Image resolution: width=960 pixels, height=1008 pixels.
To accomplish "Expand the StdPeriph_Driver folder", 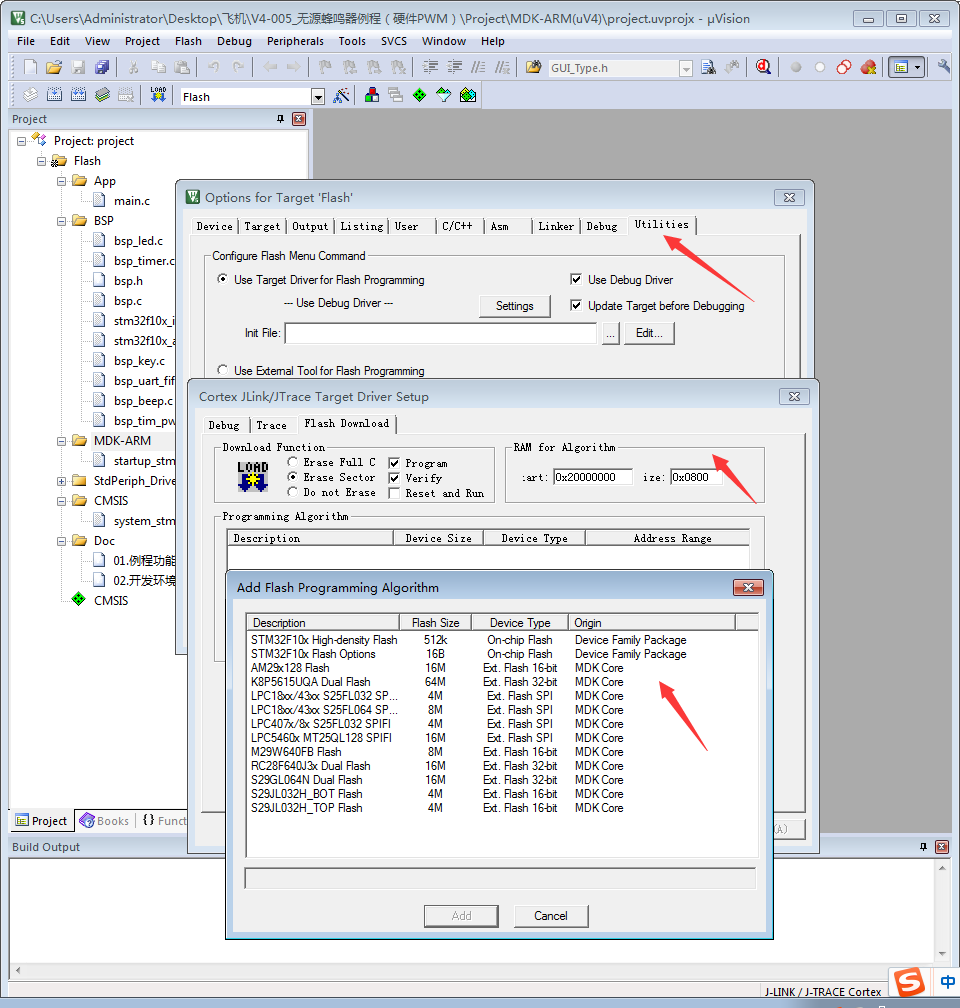I will [61, 481].
